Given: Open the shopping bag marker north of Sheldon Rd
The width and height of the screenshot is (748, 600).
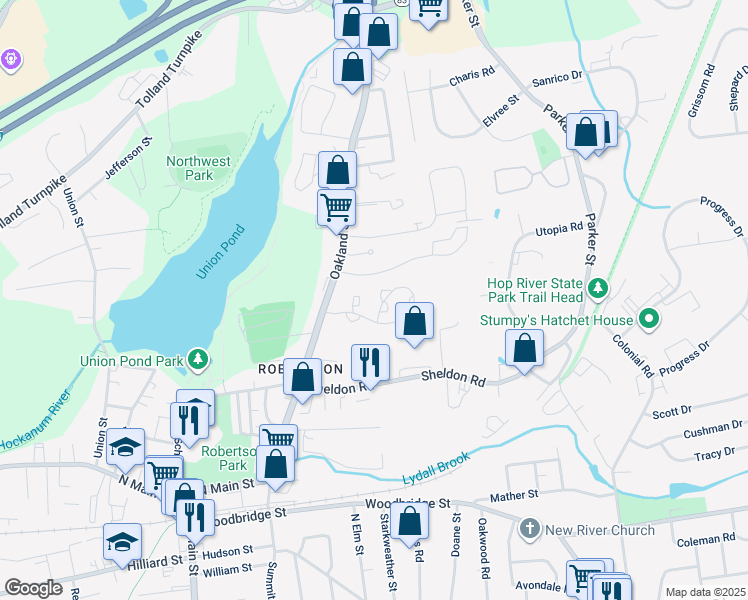Looking at the screenshot, I should pyautogui.click(x=415, y=321).
